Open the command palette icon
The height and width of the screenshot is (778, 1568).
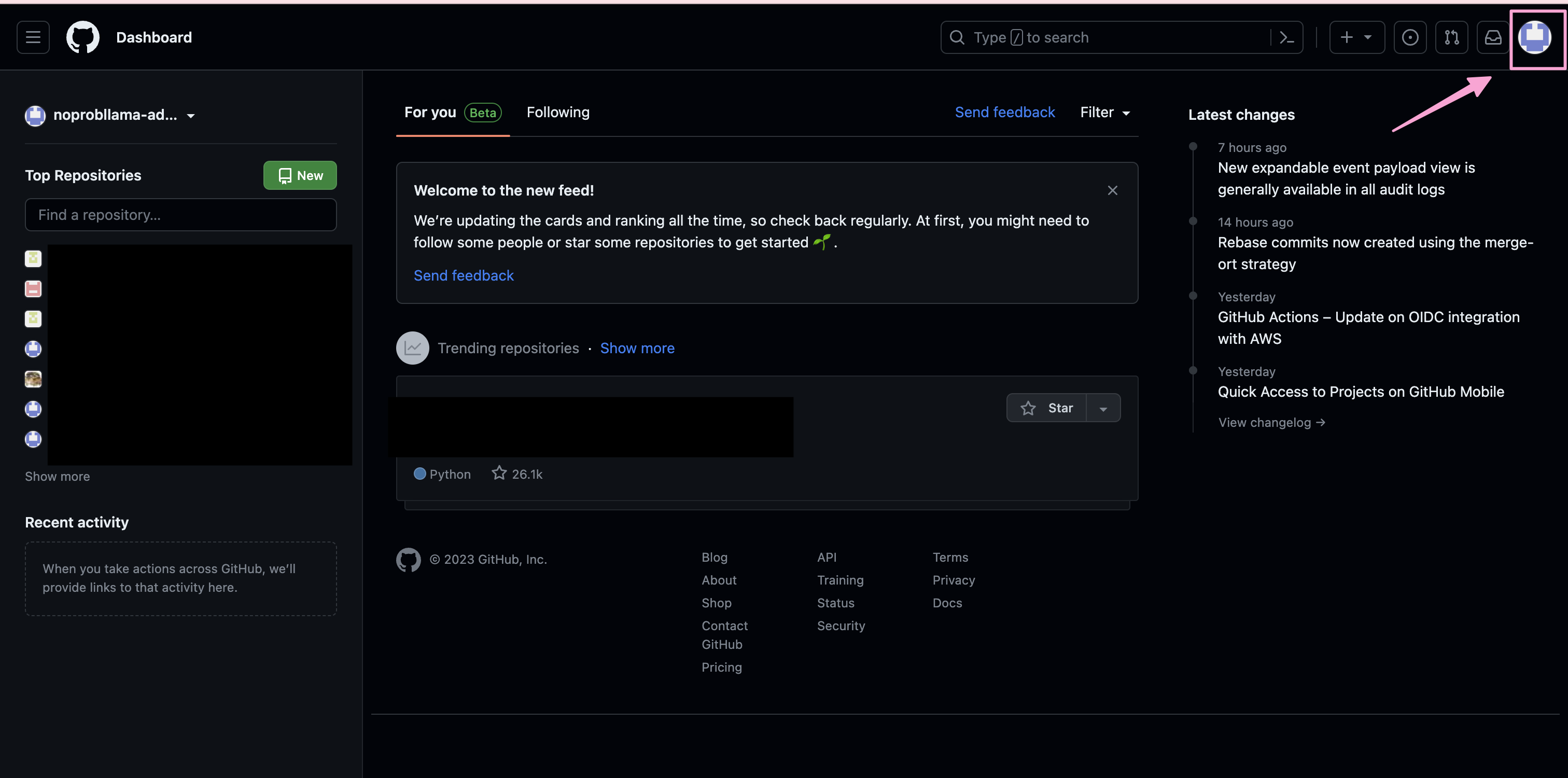coord(1286,37)
